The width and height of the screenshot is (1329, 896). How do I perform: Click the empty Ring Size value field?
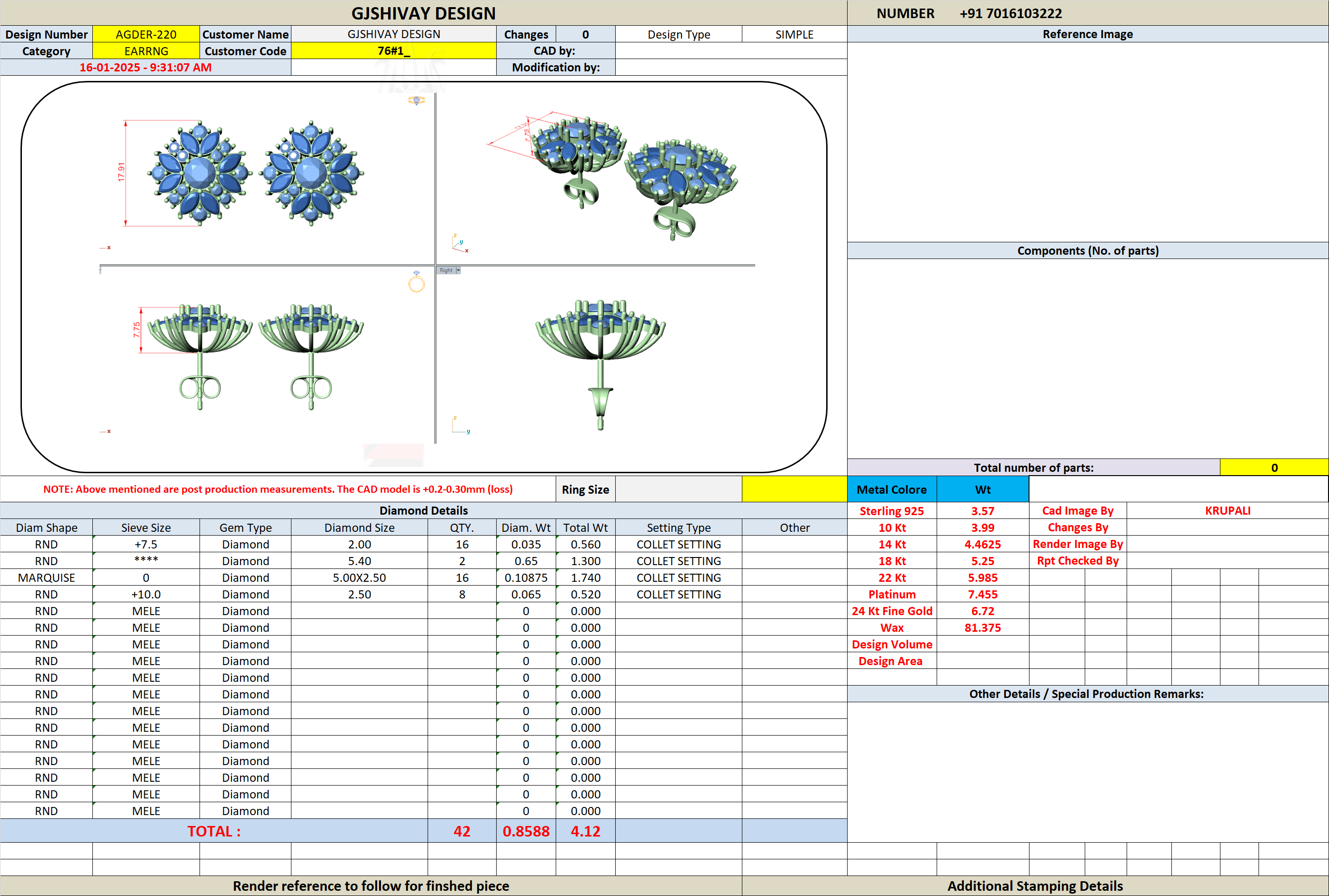tap(679, 489)
